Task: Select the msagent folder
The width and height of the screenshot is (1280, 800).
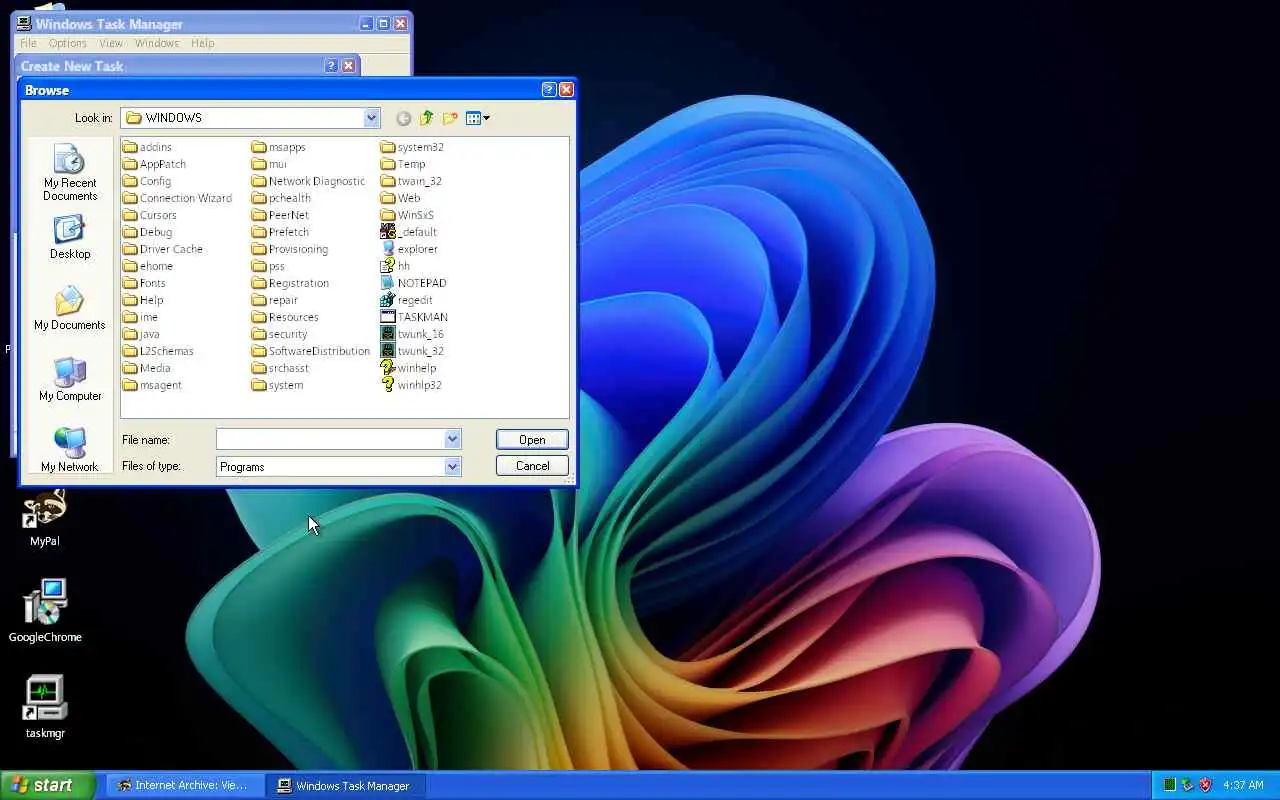Action: click(x=152, y=385)
